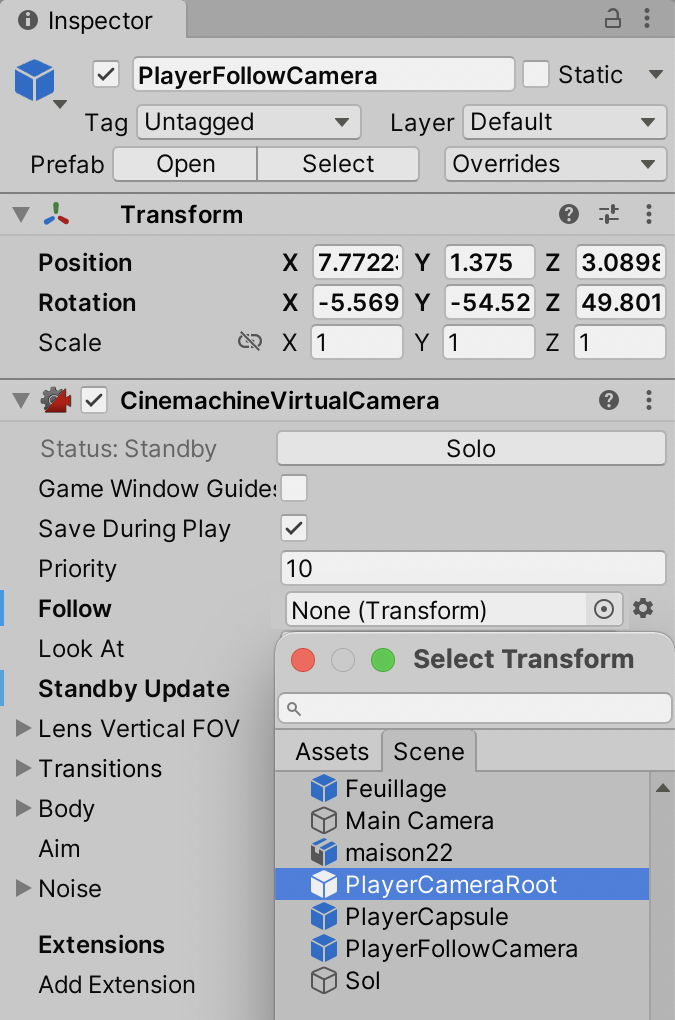The image size is (675, 1020).
Task: Open CinemachineVirtualCamera component context menu
Action: coord(649,401)
